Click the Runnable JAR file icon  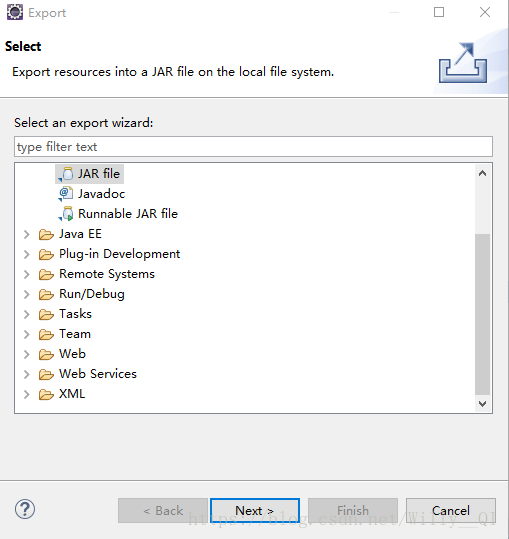click(x=65, y=214)
